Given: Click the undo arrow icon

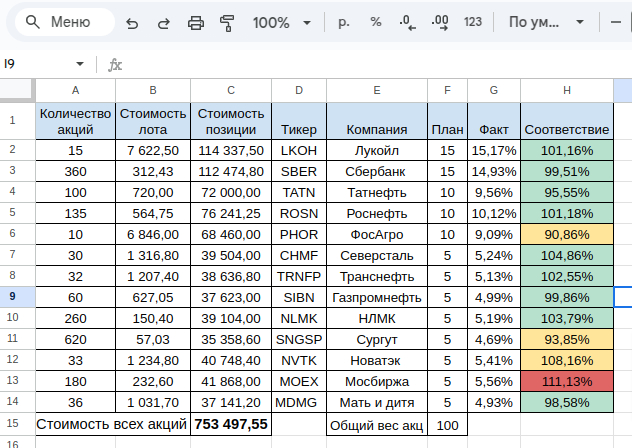Looking at the screenshot, I should tap(132, 22).
